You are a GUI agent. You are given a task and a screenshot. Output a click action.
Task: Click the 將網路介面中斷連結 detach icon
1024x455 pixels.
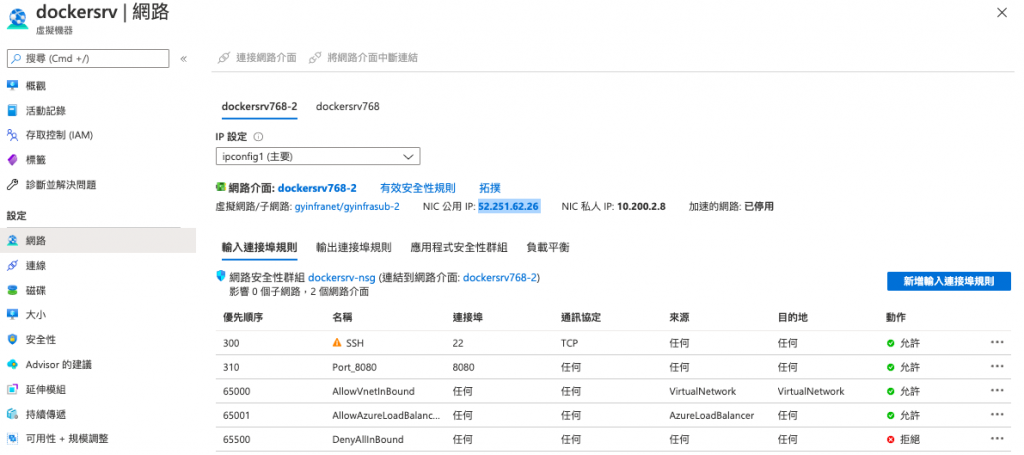coord(315,57)
